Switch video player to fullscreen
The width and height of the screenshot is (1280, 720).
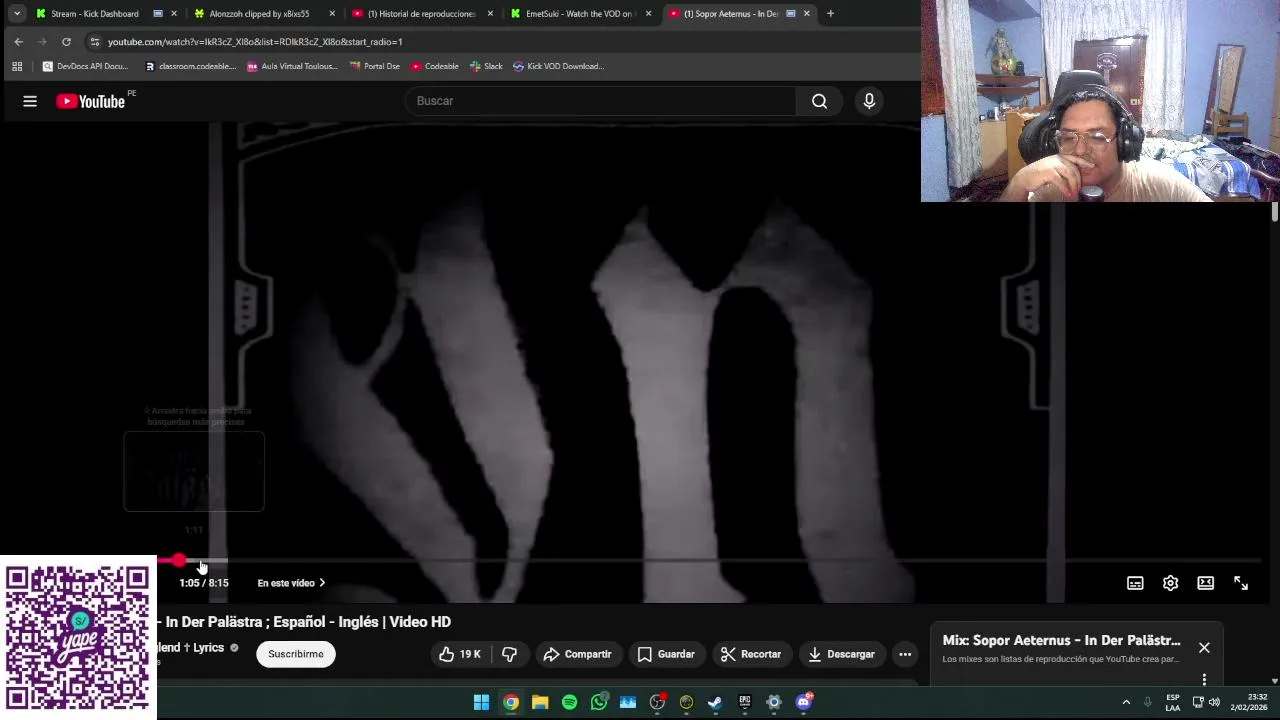pyautogui.click(x=1240, y=583)
